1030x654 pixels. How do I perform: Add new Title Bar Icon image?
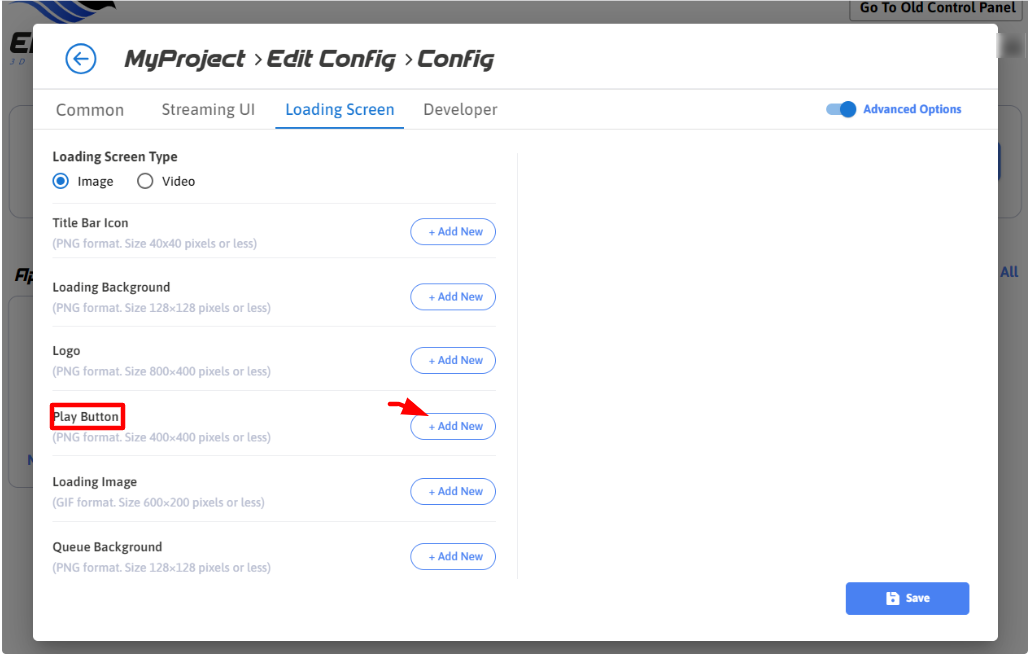pyautogui.click(x=453, y=232)
